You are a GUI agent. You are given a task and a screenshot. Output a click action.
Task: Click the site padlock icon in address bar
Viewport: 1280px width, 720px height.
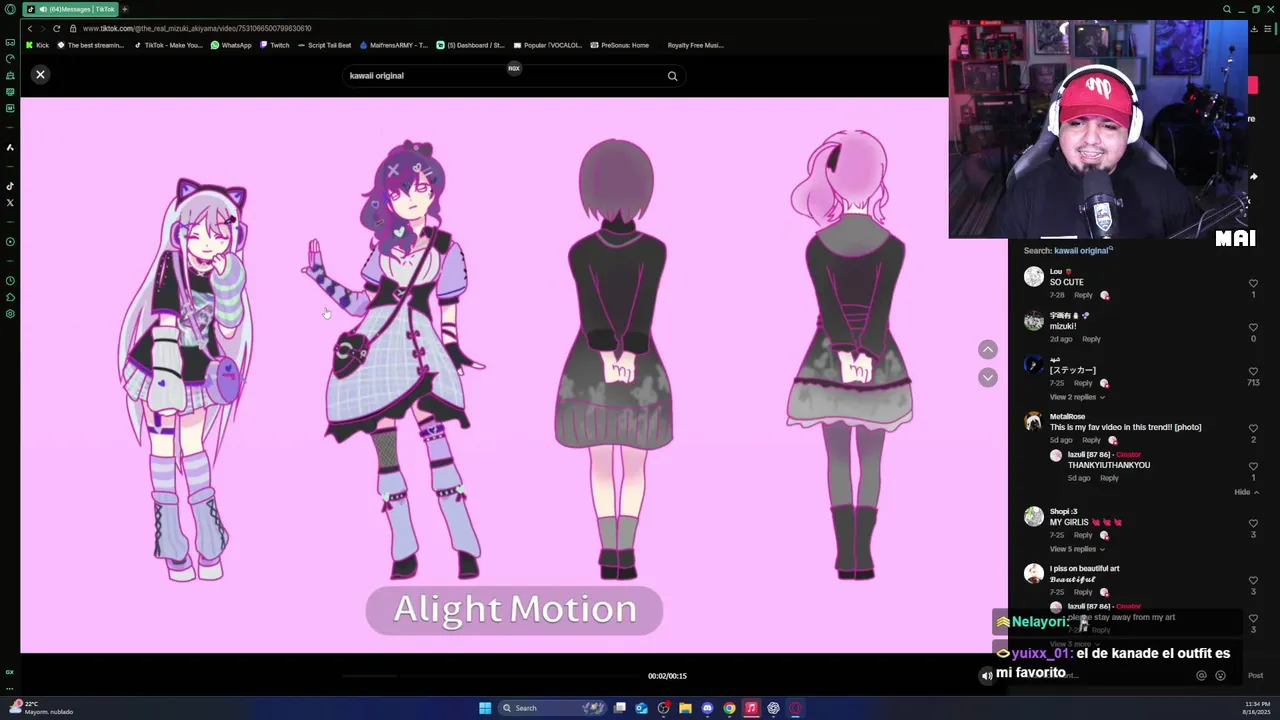point(73,28)
